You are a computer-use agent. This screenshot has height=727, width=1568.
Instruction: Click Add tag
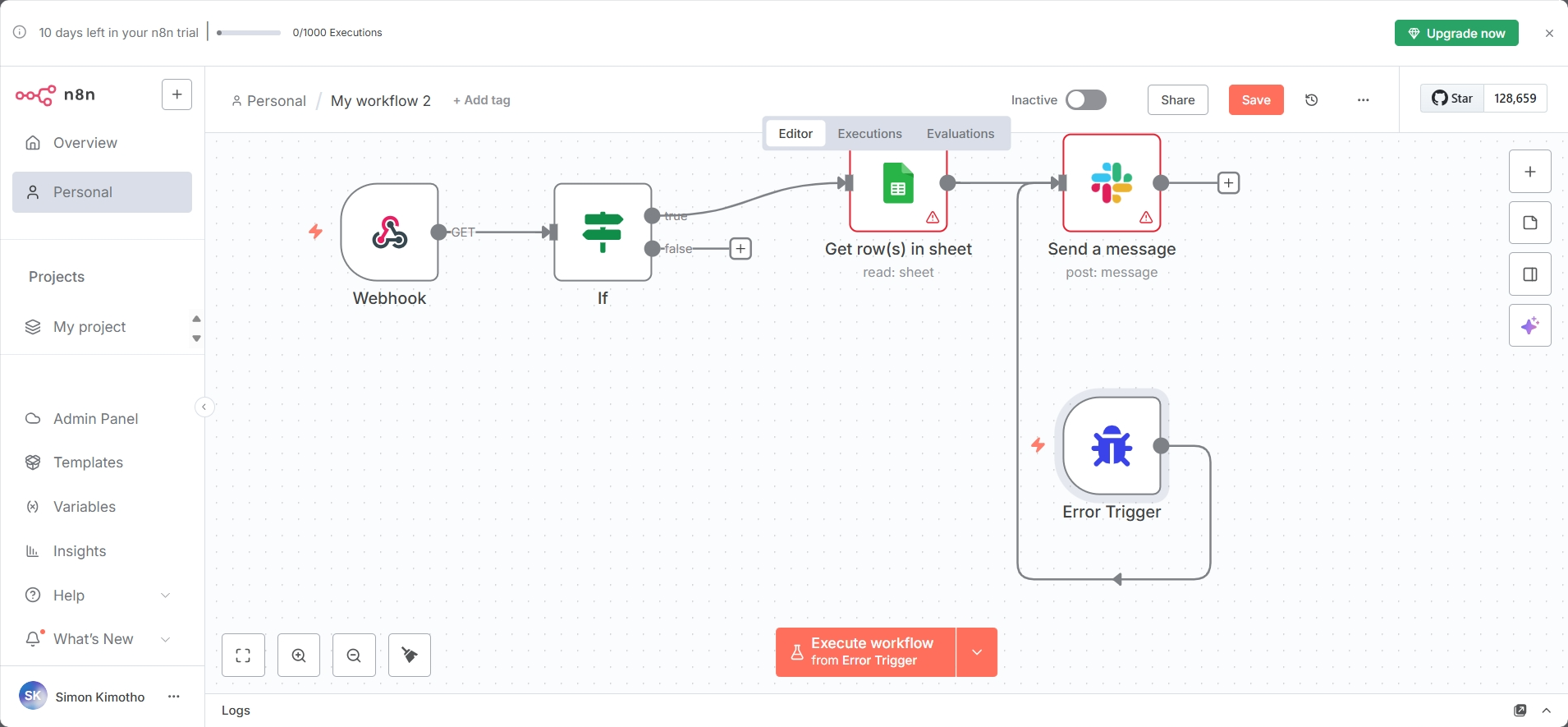coord(482,100)
